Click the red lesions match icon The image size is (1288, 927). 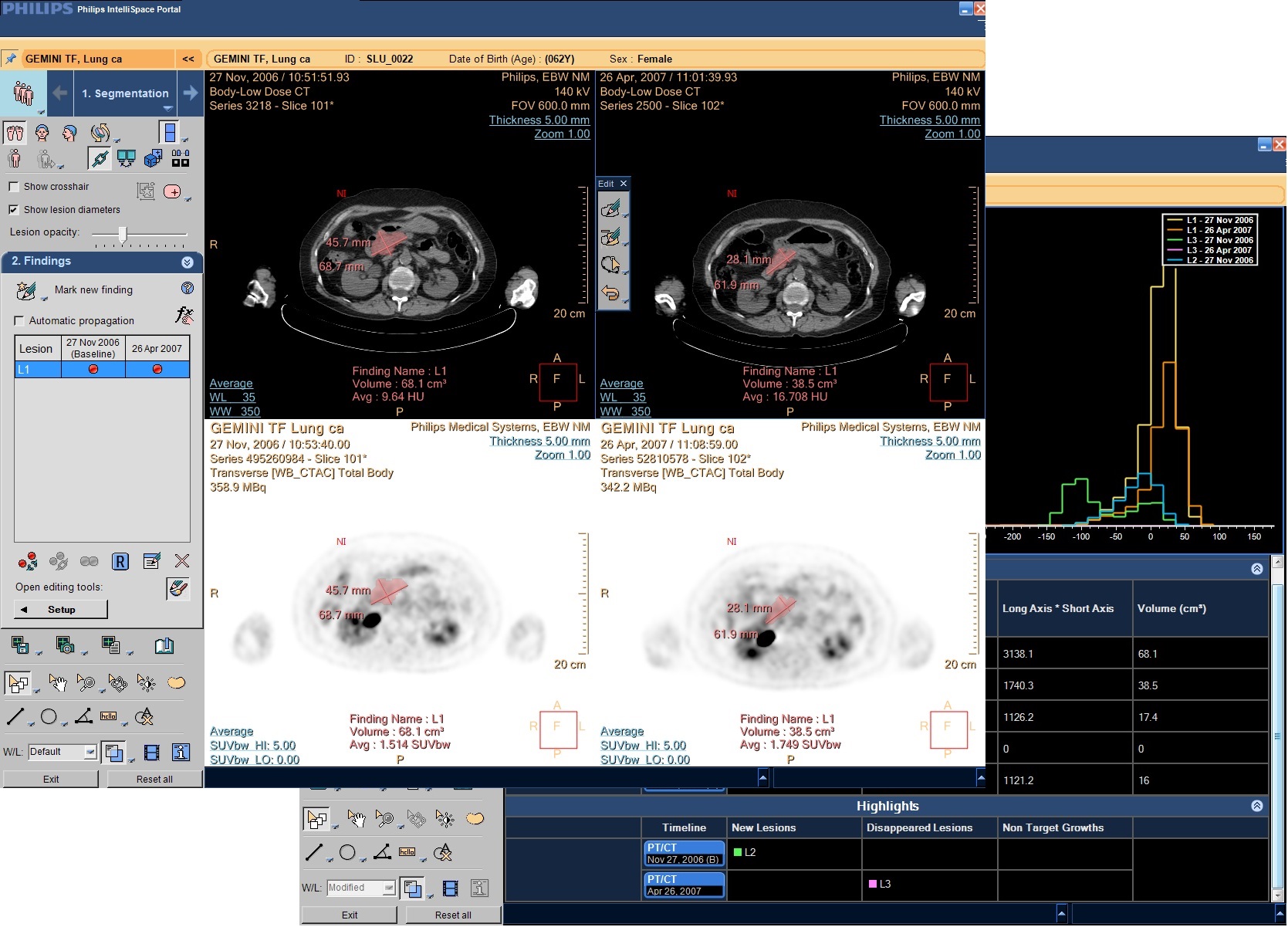point(28,561)
